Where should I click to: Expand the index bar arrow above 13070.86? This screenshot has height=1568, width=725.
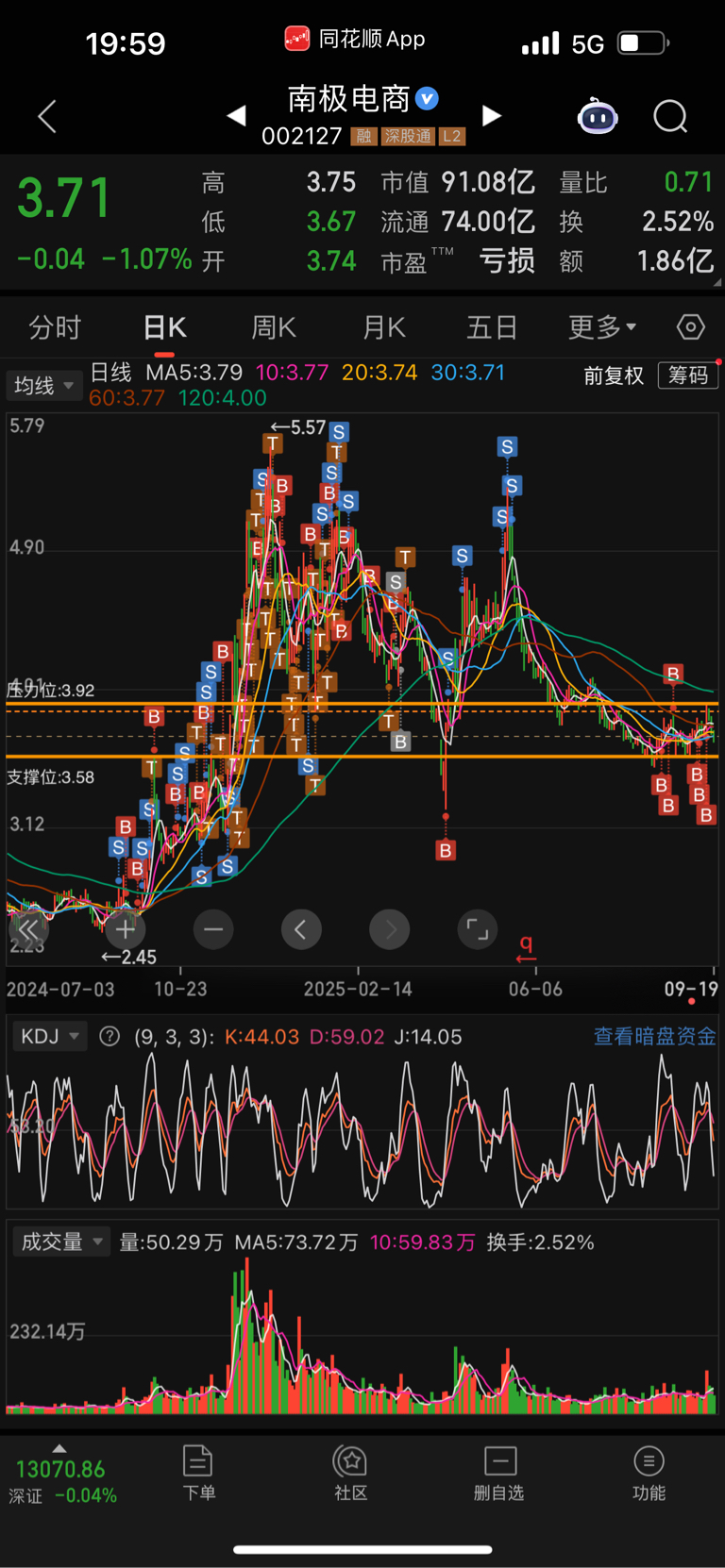pos(59,1448)
